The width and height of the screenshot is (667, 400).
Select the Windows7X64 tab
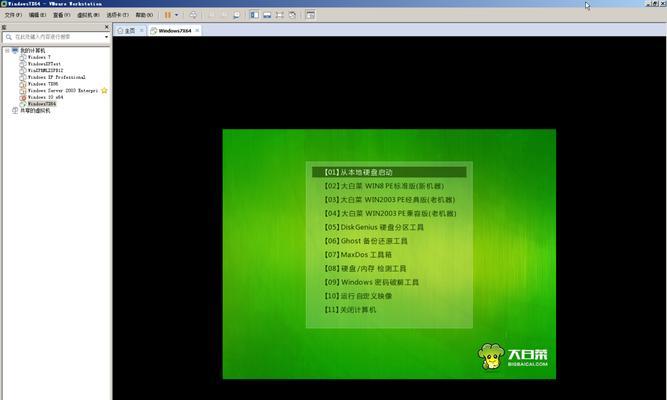(x=175, y=31)
